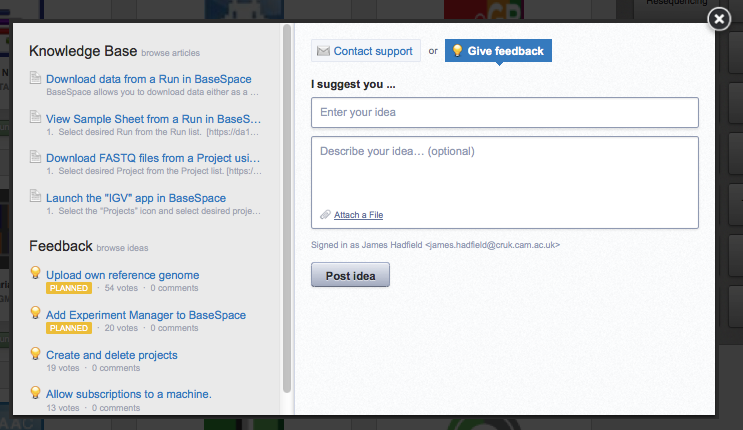
Task: Click lightbulb icon beside Add Experiment Manager idea
Action: [x=36, y=314]
